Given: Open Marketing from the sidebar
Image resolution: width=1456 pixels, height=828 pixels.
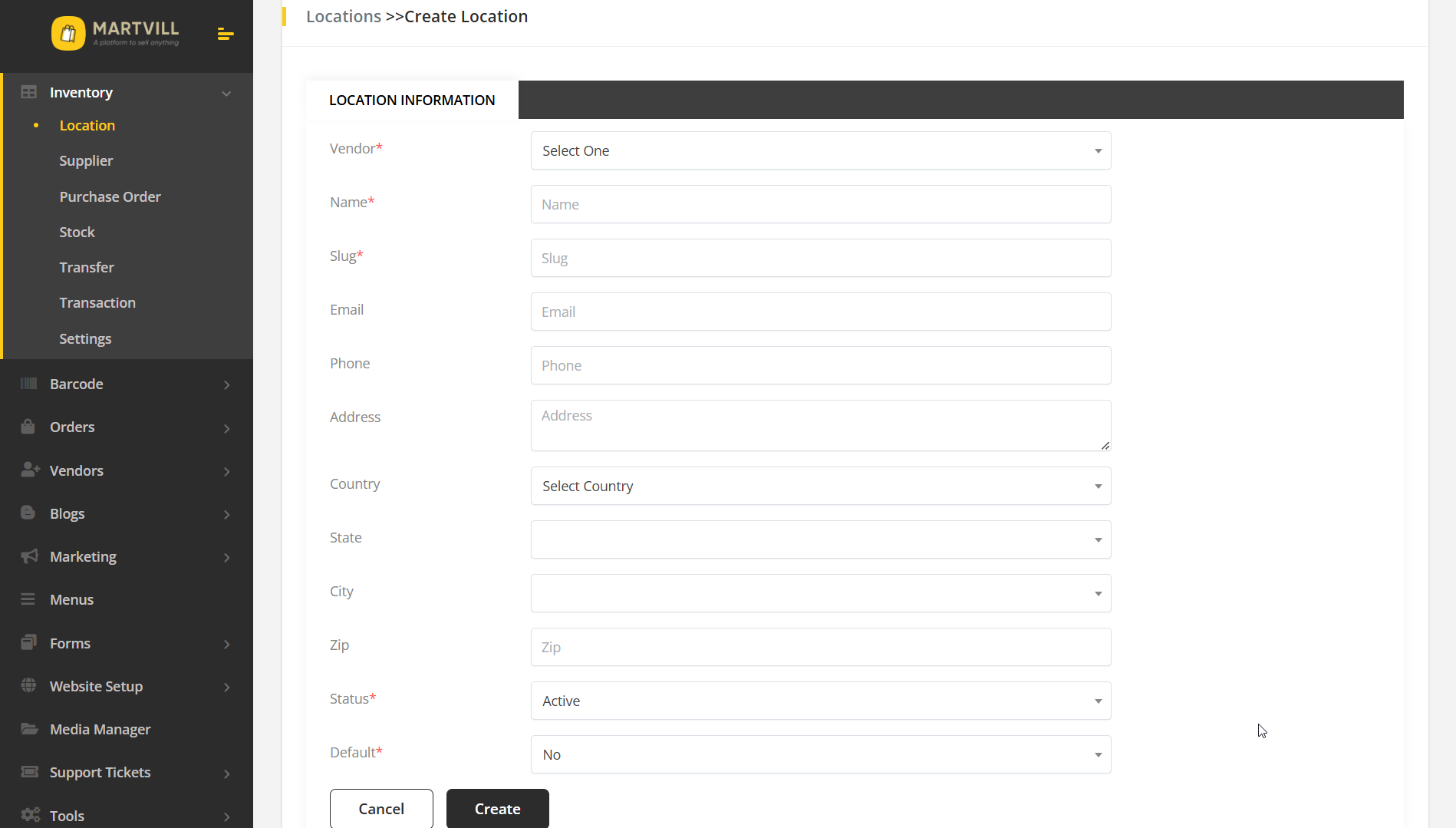Looking at the screenshot, I should point(82,556).
